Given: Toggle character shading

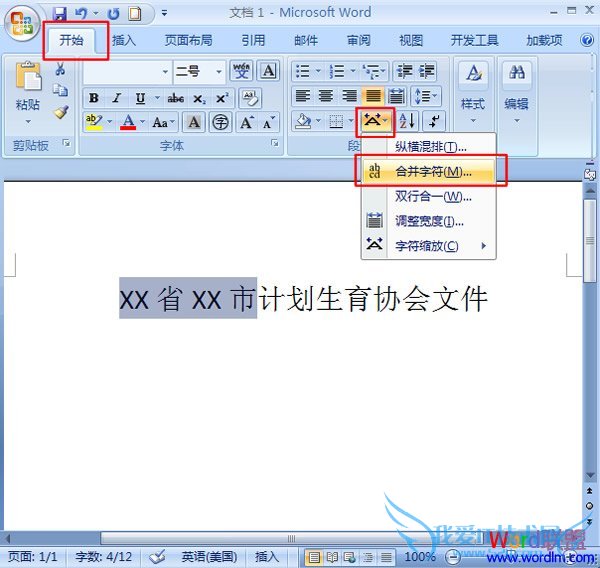Looking at the screenshot, I should click(x=194, y=122).
